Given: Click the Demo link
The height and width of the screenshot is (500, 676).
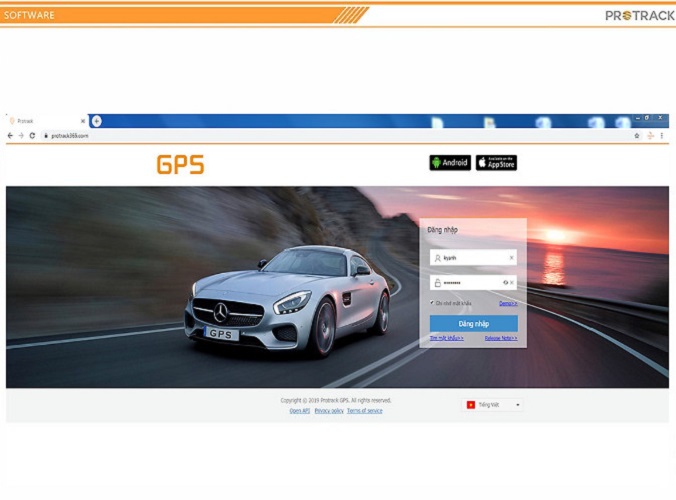Looking at the screenshot, I should pos(508,302).
